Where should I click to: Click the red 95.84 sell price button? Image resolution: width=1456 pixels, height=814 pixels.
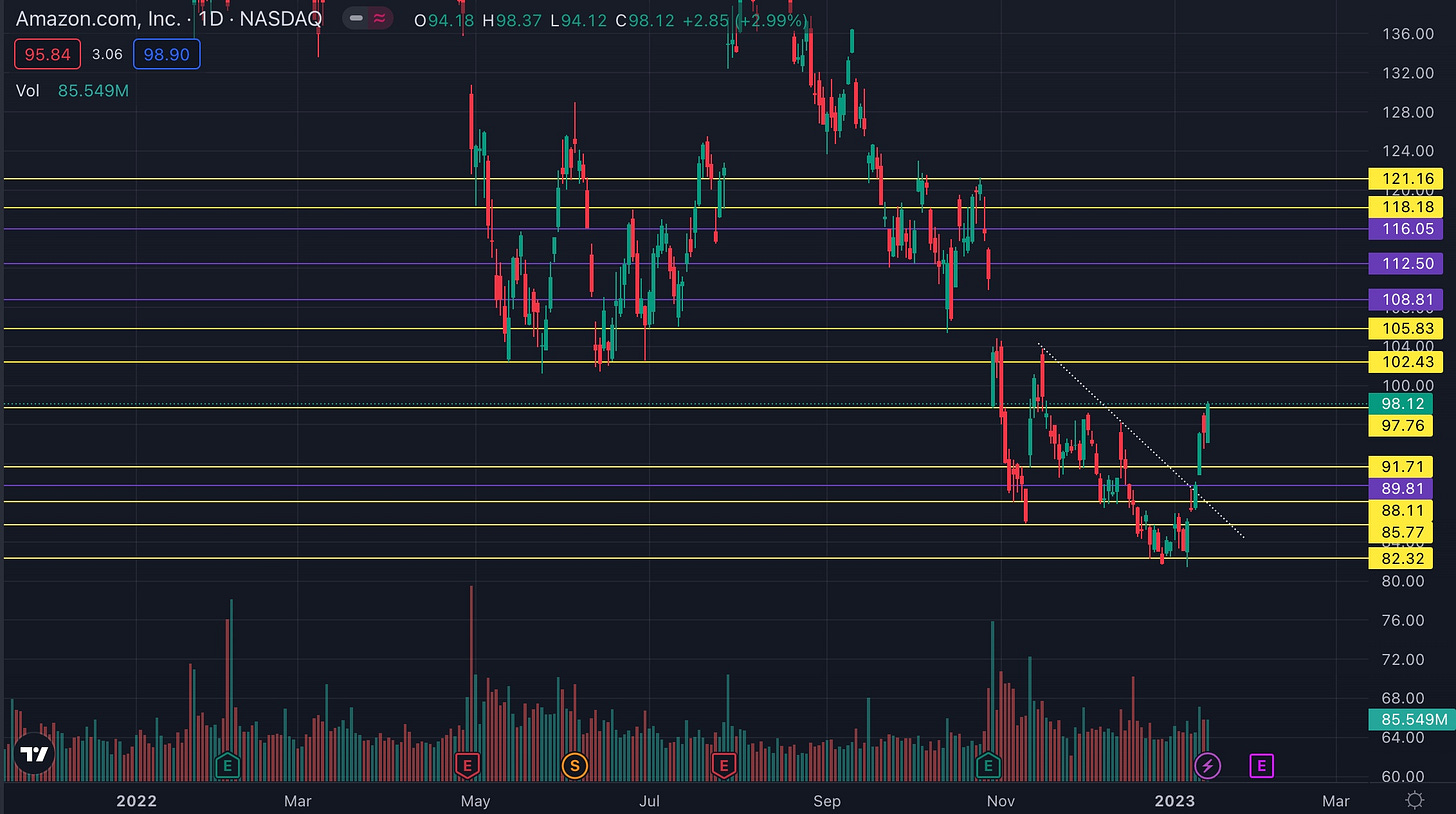(x=46, y=54)
